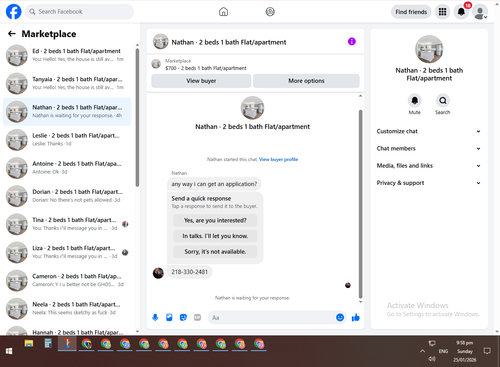
Task: Go to the Home feed icon
Action: [x=223, y=12]
